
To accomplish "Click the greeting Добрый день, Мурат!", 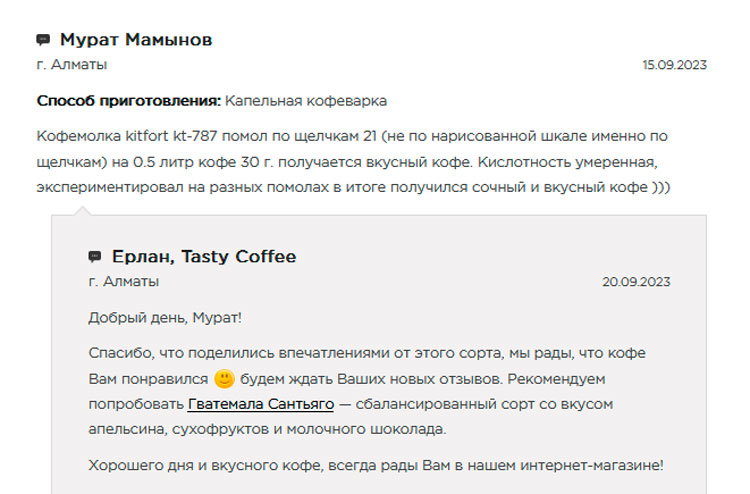I will [165, 318].
